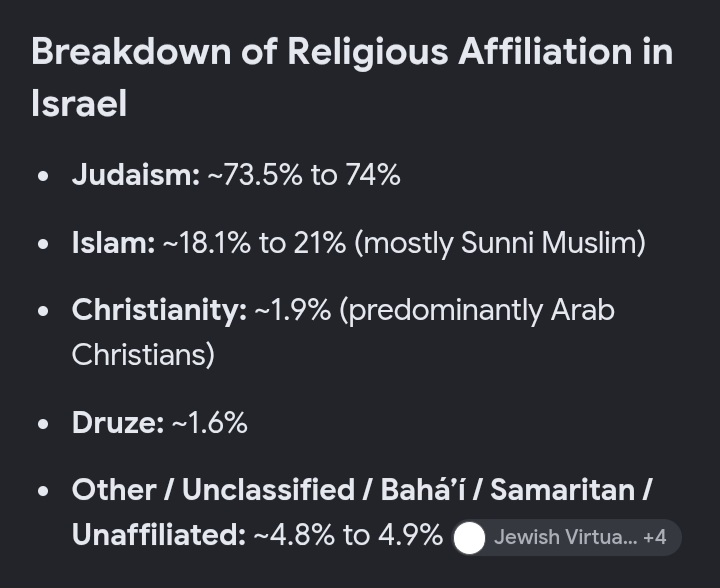
Task: Select the bold Unaffiliated: label
Action: pyautogui.click(x=159, y=535)
